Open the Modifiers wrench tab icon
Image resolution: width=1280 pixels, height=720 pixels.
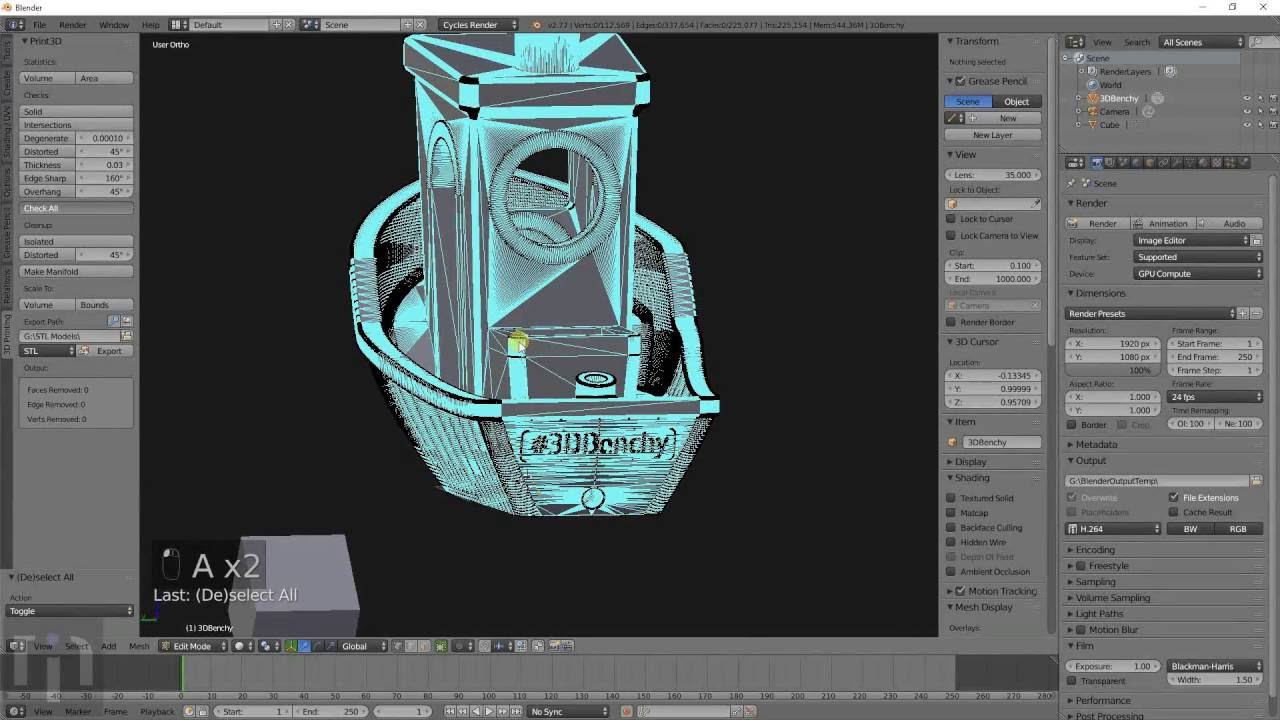[1175, 163]
